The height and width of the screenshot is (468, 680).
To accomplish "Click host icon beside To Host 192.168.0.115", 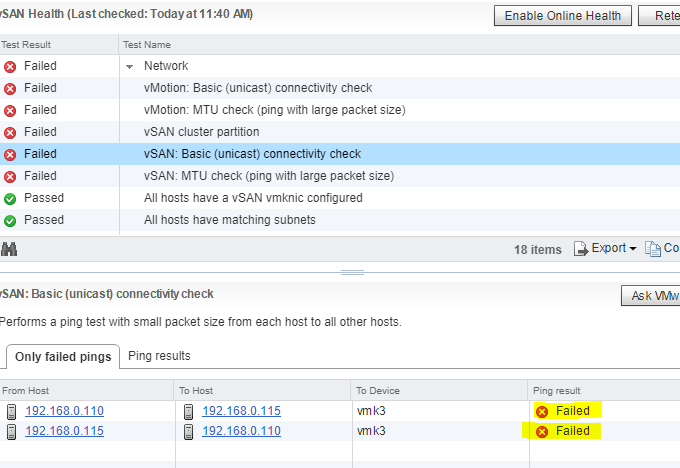I will [x=189, y=411].
